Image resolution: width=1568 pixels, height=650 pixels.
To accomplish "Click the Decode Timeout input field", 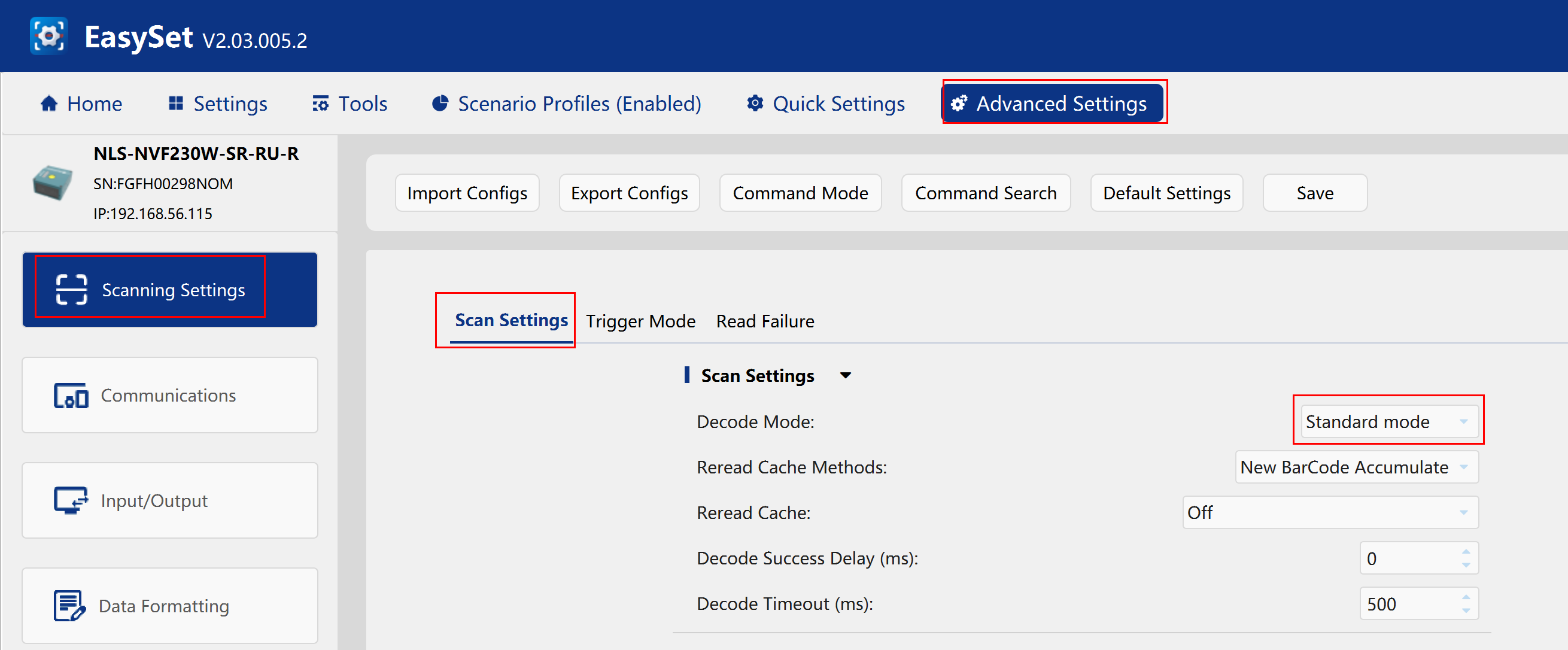I will pyautogui.click(x=1419, y=604).
